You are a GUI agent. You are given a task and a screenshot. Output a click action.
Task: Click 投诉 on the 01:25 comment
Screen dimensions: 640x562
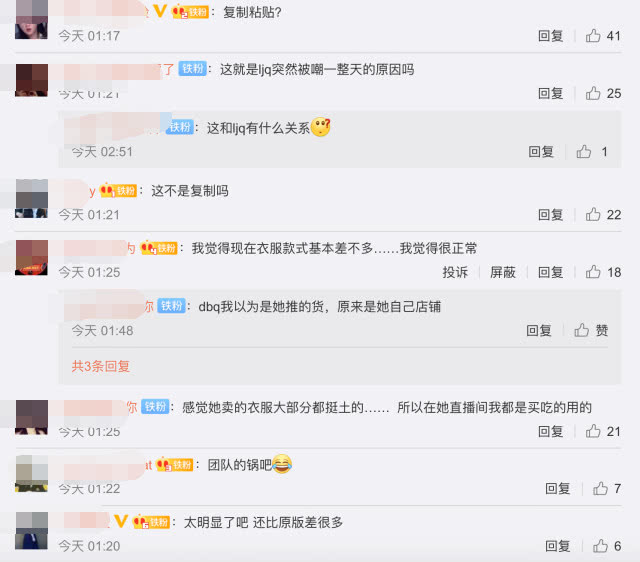tap(455, 272)
